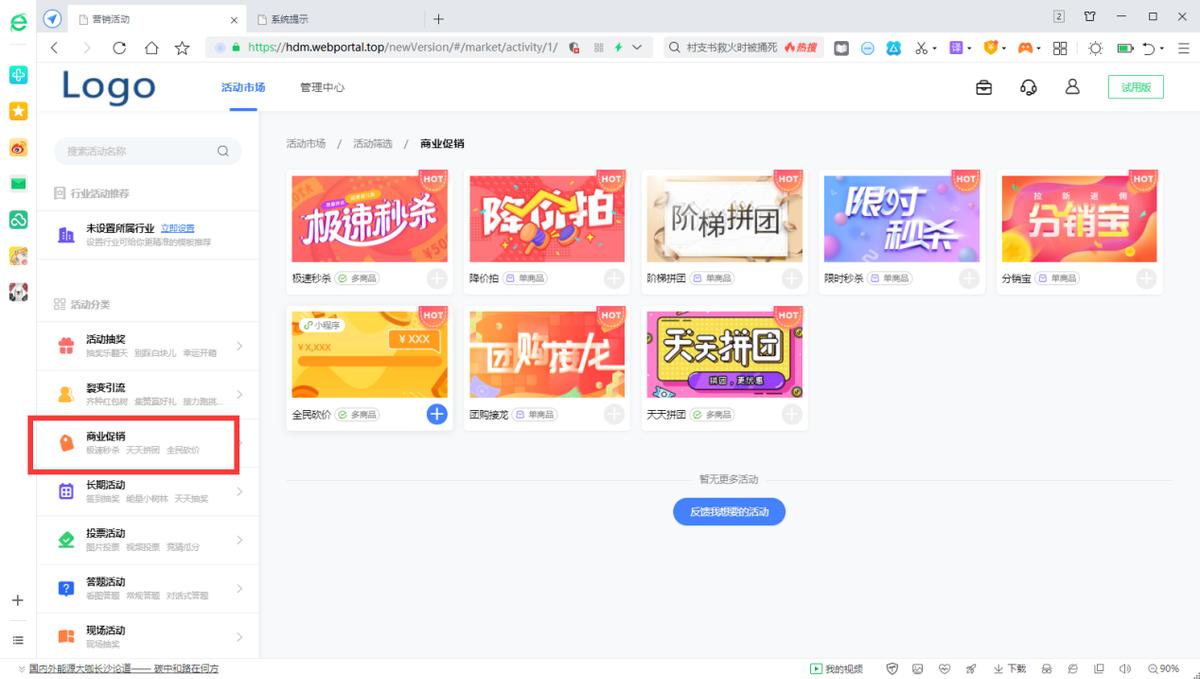The height and width of the screenshot is (679, 1200).
Task: Select the scissors screenshot tool in the toolbar
Action: click(x=920, y=47)
